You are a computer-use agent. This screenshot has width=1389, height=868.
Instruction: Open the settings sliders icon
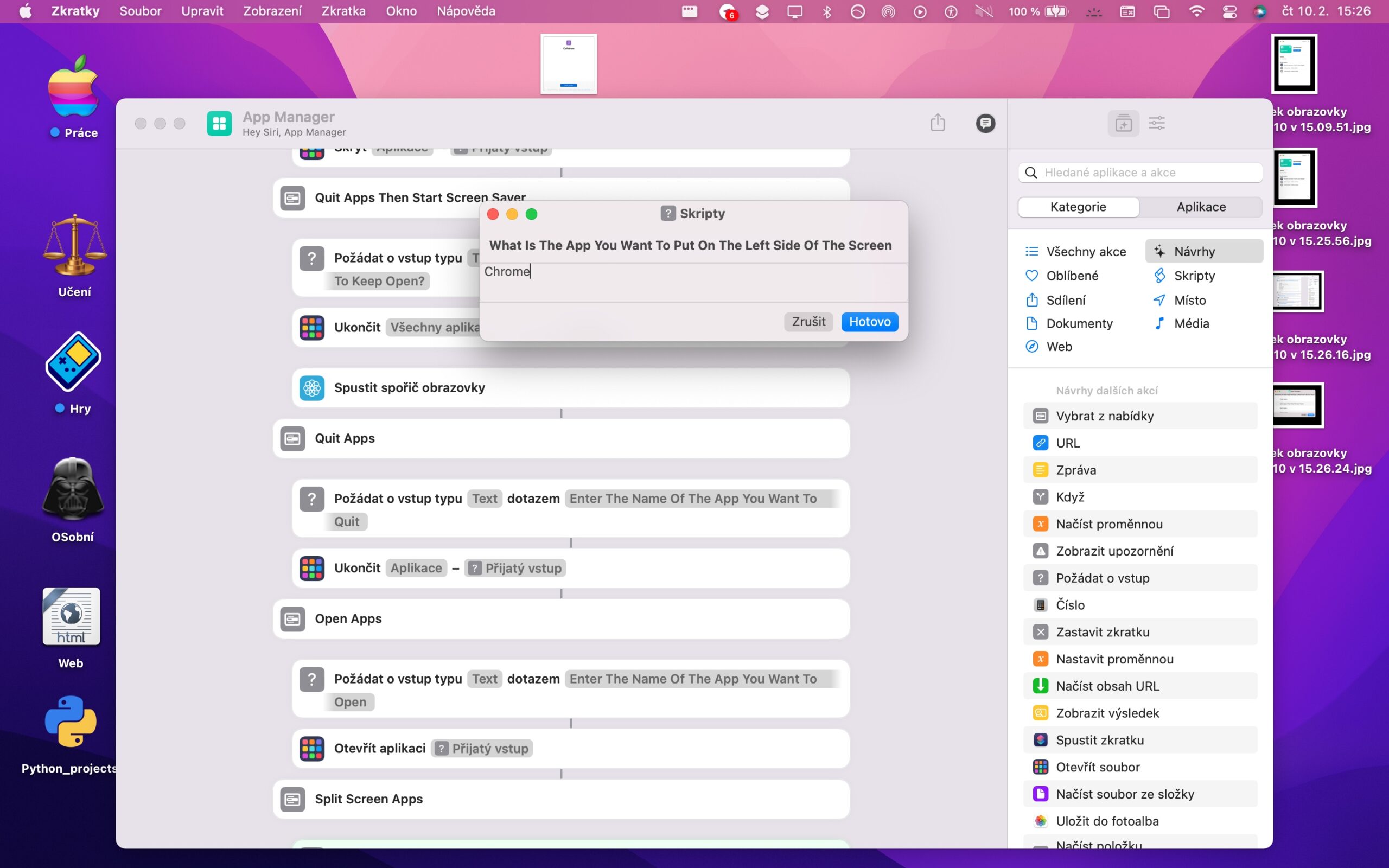1157,123
